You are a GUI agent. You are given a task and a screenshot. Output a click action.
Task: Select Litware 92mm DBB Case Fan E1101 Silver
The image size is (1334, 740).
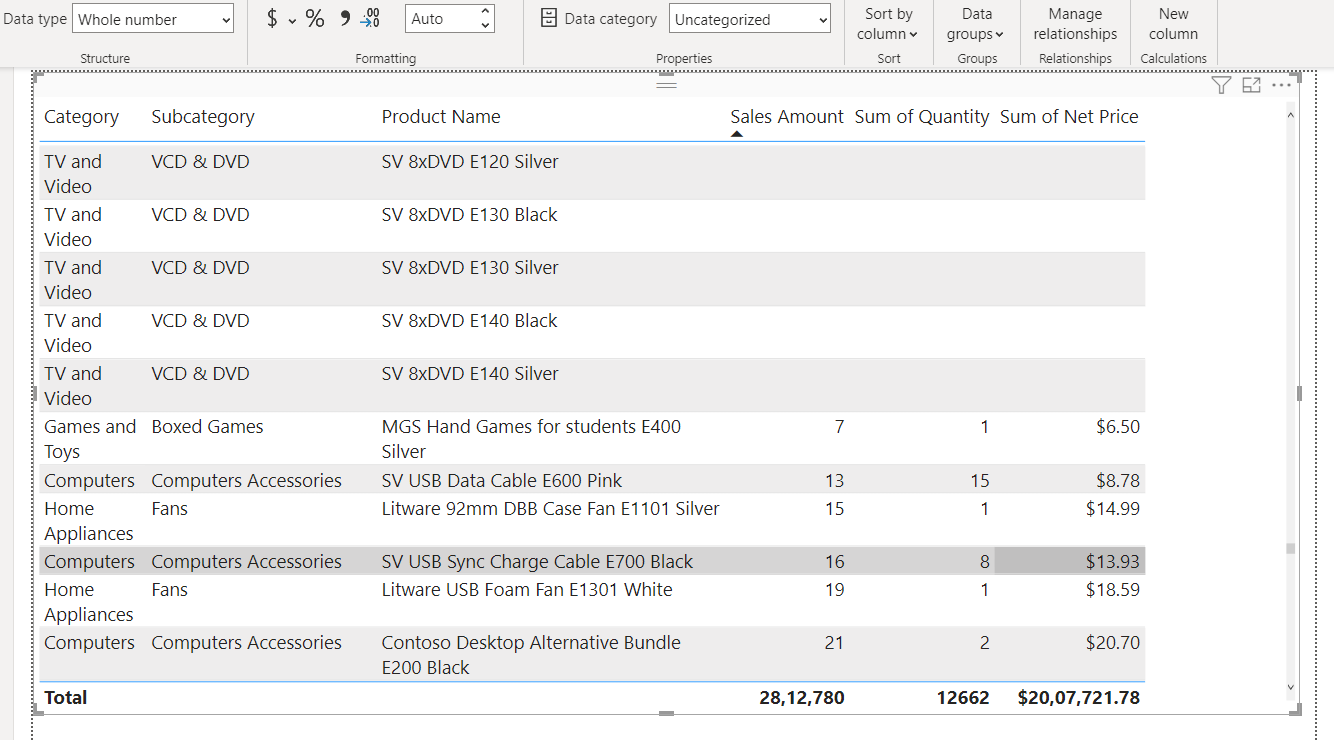551,509
